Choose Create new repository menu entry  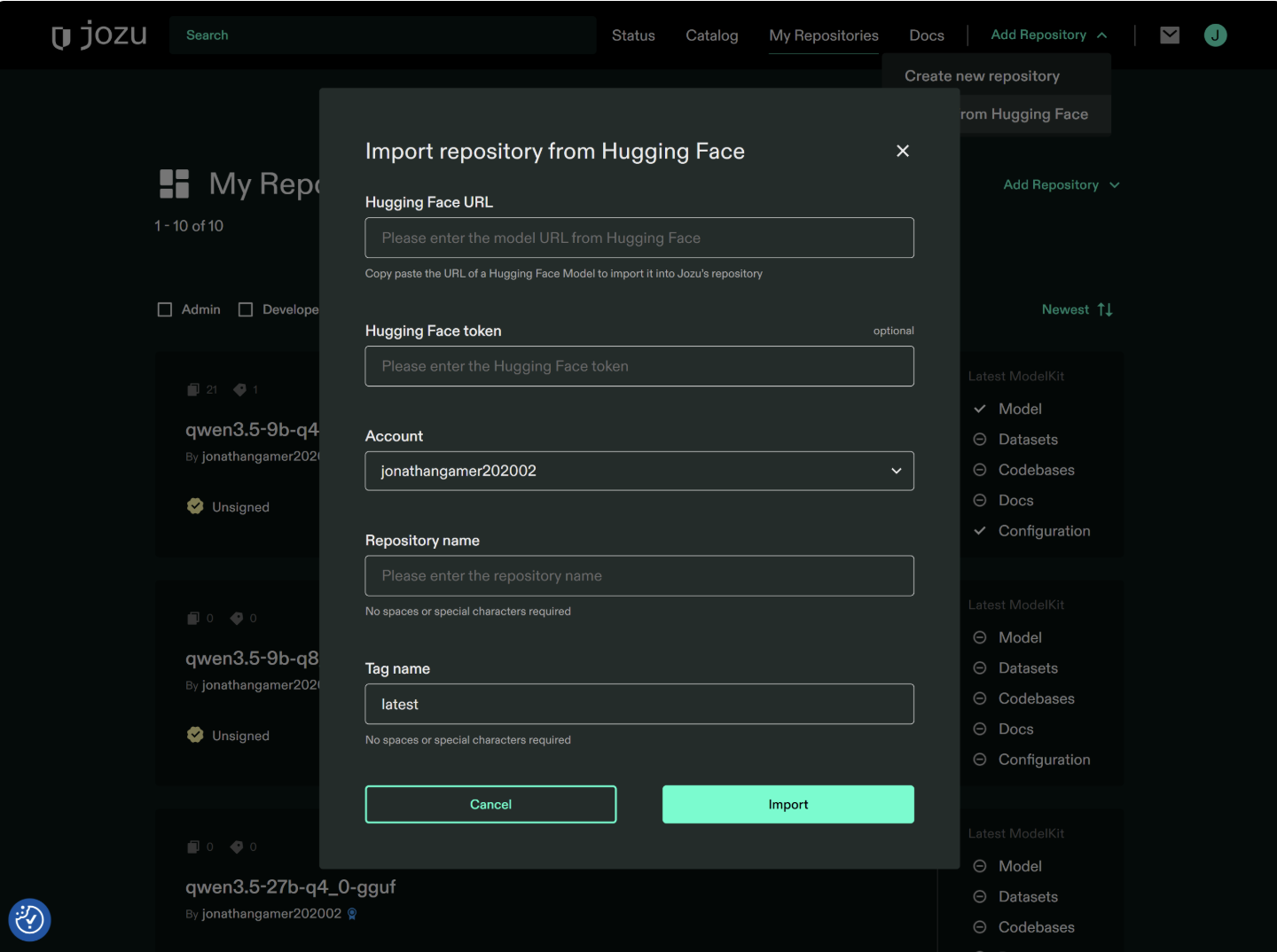(997, 76)
